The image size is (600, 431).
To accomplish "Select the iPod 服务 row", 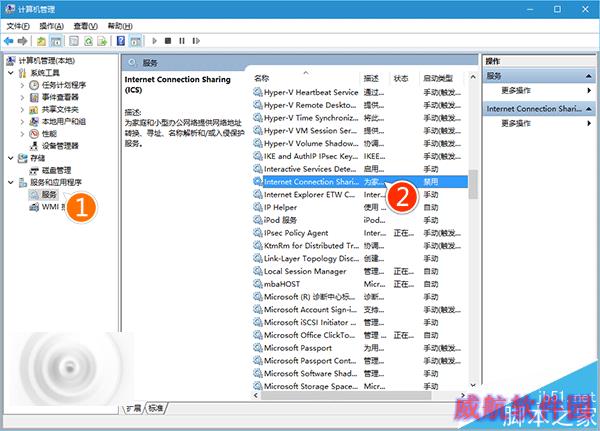I will tap(360, 220).
